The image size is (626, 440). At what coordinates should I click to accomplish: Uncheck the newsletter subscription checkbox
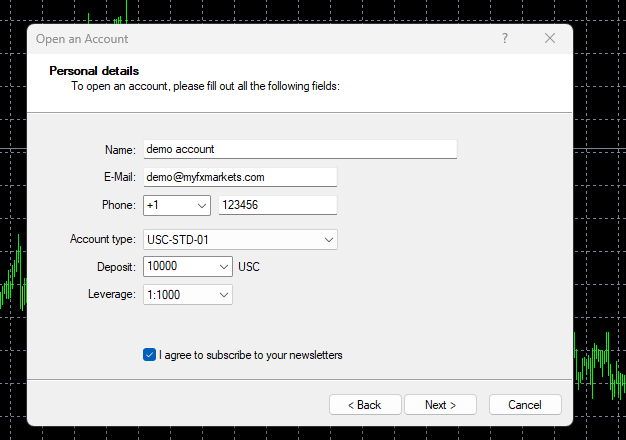[150, 355]
